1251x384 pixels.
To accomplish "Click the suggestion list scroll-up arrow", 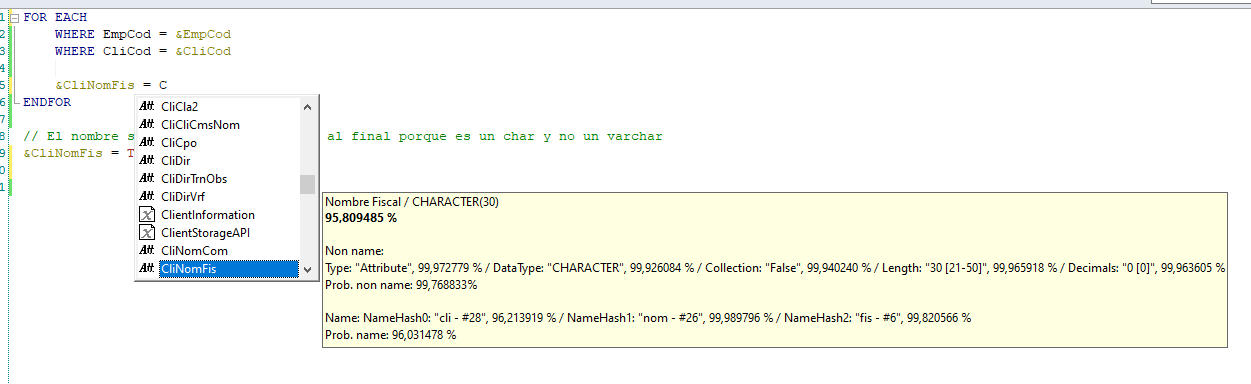I will 308,106.
